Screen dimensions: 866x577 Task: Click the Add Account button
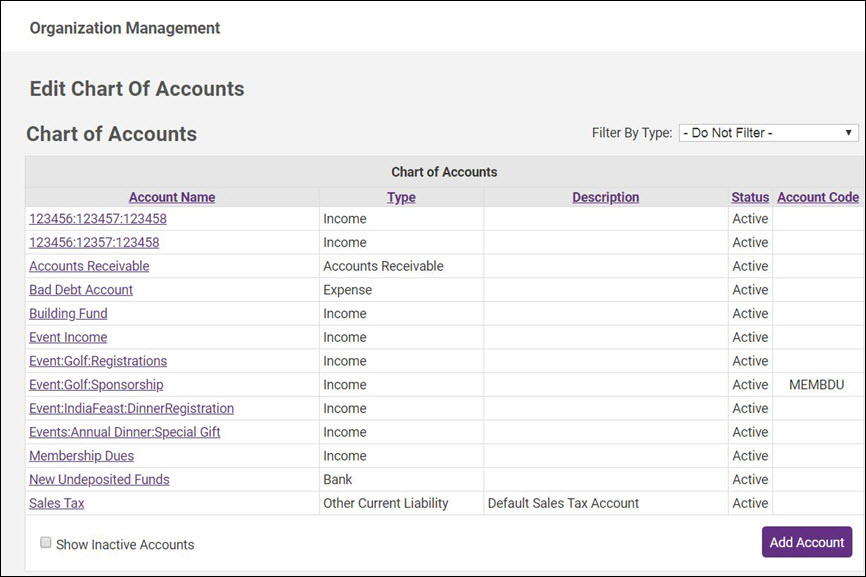pyautogui.click(x=806, y=542)
